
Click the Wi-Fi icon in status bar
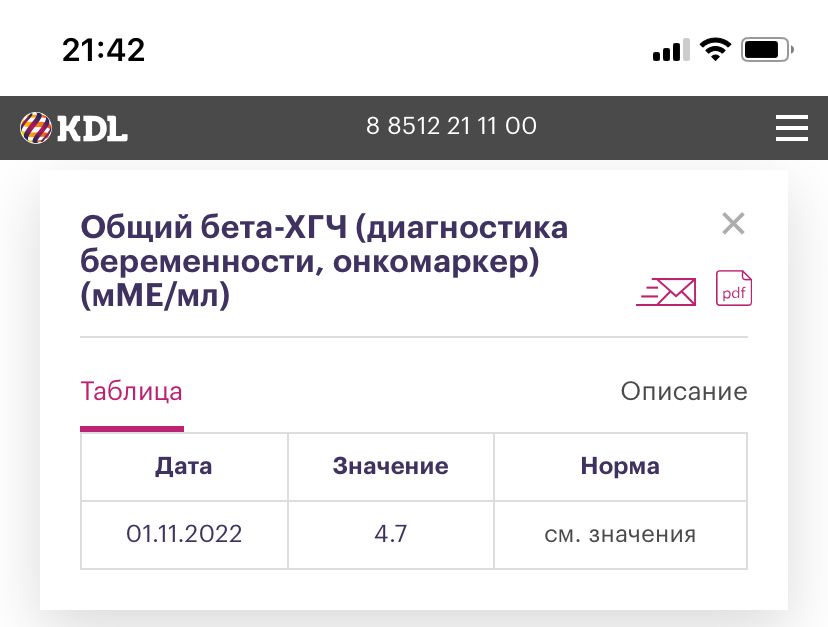tap(714, 48)
